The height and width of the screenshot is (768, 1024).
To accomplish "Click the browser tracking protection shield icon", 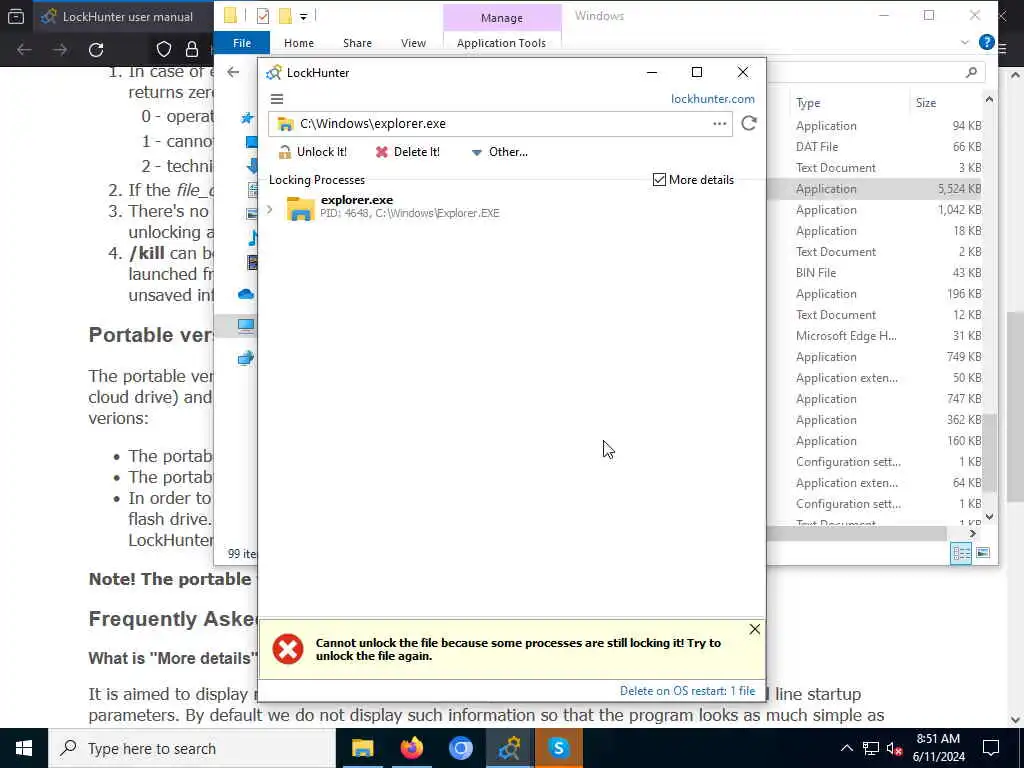I will (164, 50).
